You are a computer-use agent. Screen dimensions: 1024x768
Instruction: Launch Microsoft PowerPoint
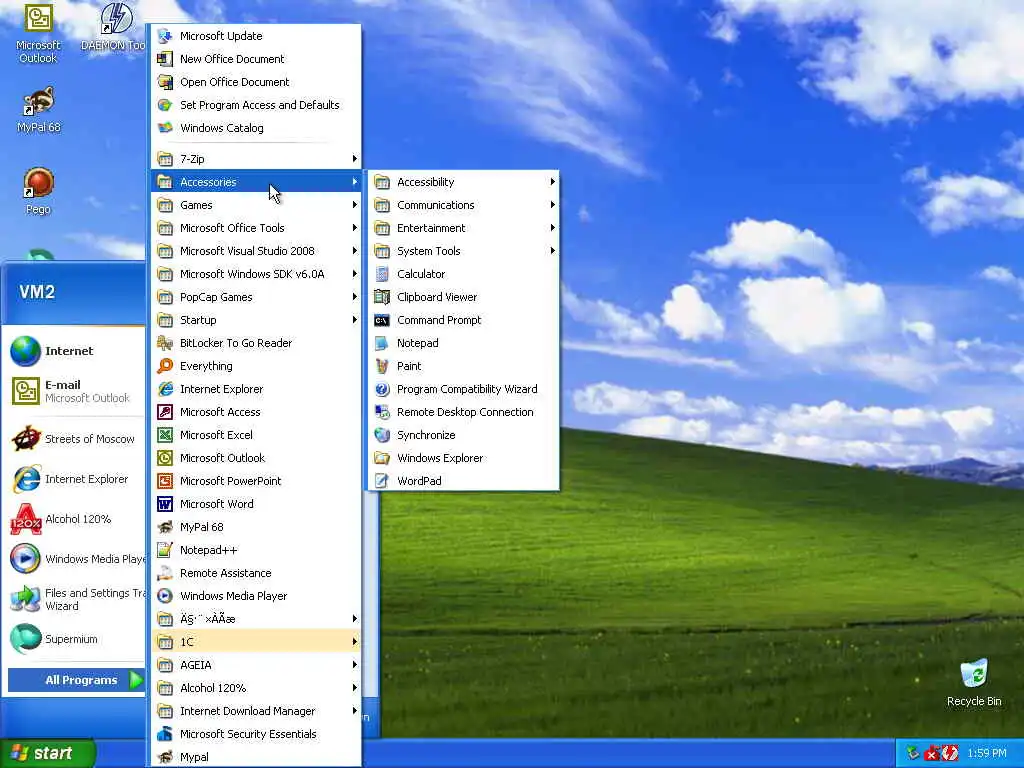[256, 481]
